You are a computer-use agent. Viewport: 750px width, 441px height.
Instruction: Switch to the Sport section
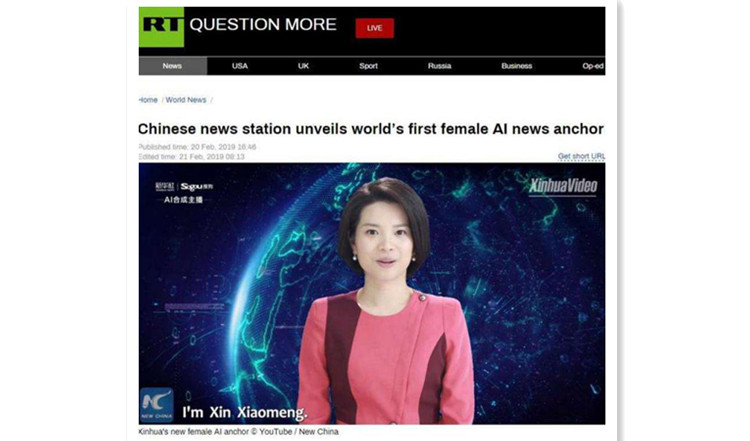tap(368, 66)
